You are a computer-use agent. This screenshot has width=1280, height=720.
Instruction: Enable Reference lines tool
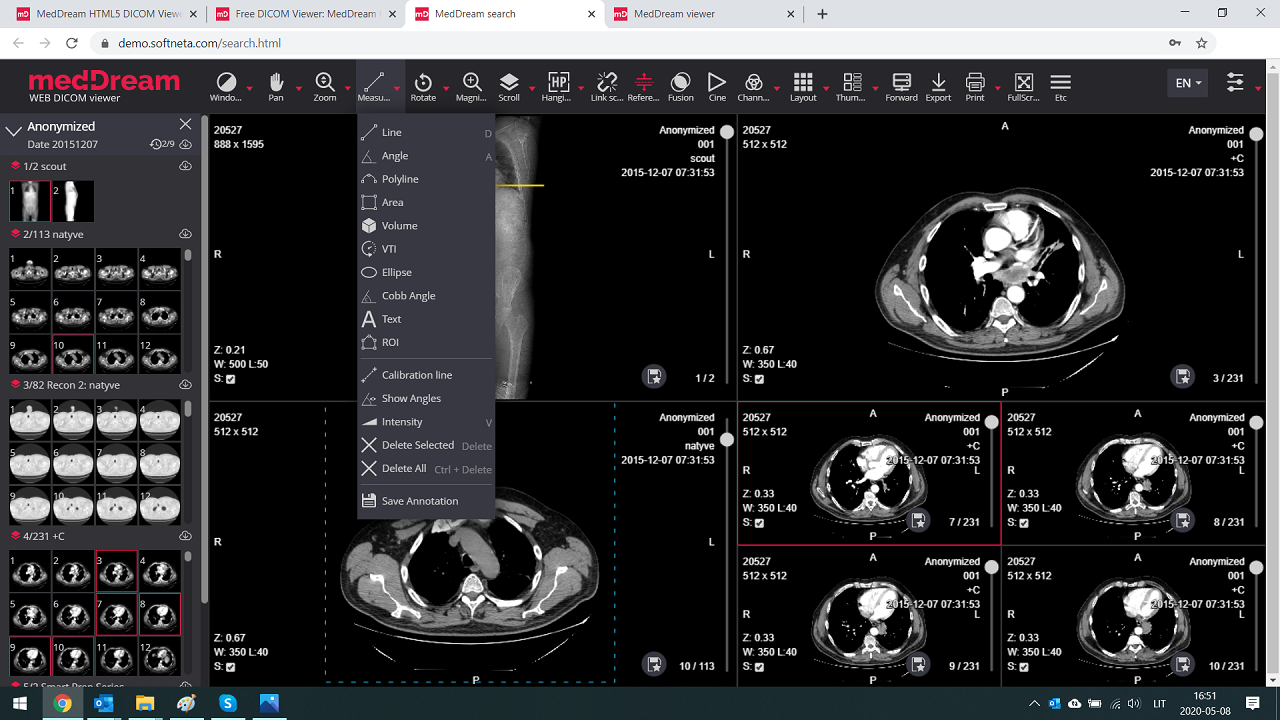[643, 86]
